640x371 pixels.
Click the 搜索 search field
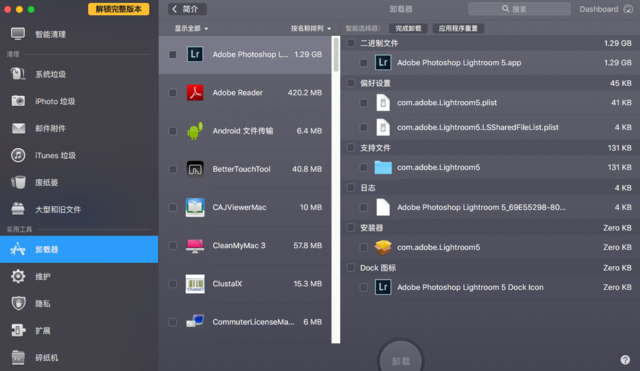pos(519,9)
